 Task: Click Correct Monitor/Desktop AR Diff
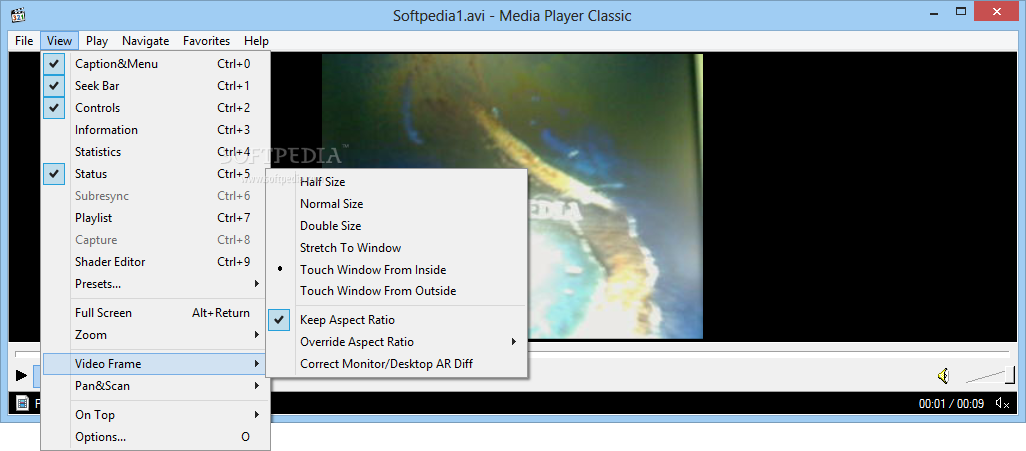coord(397,364)
